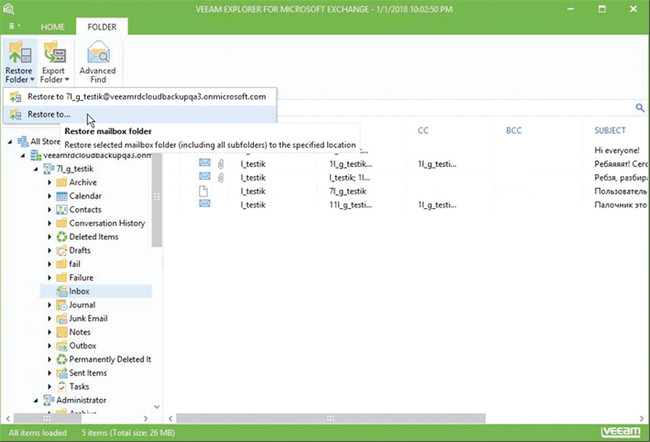Click the search input field
This screenshot has height=442, width=650.
point(454,108)
